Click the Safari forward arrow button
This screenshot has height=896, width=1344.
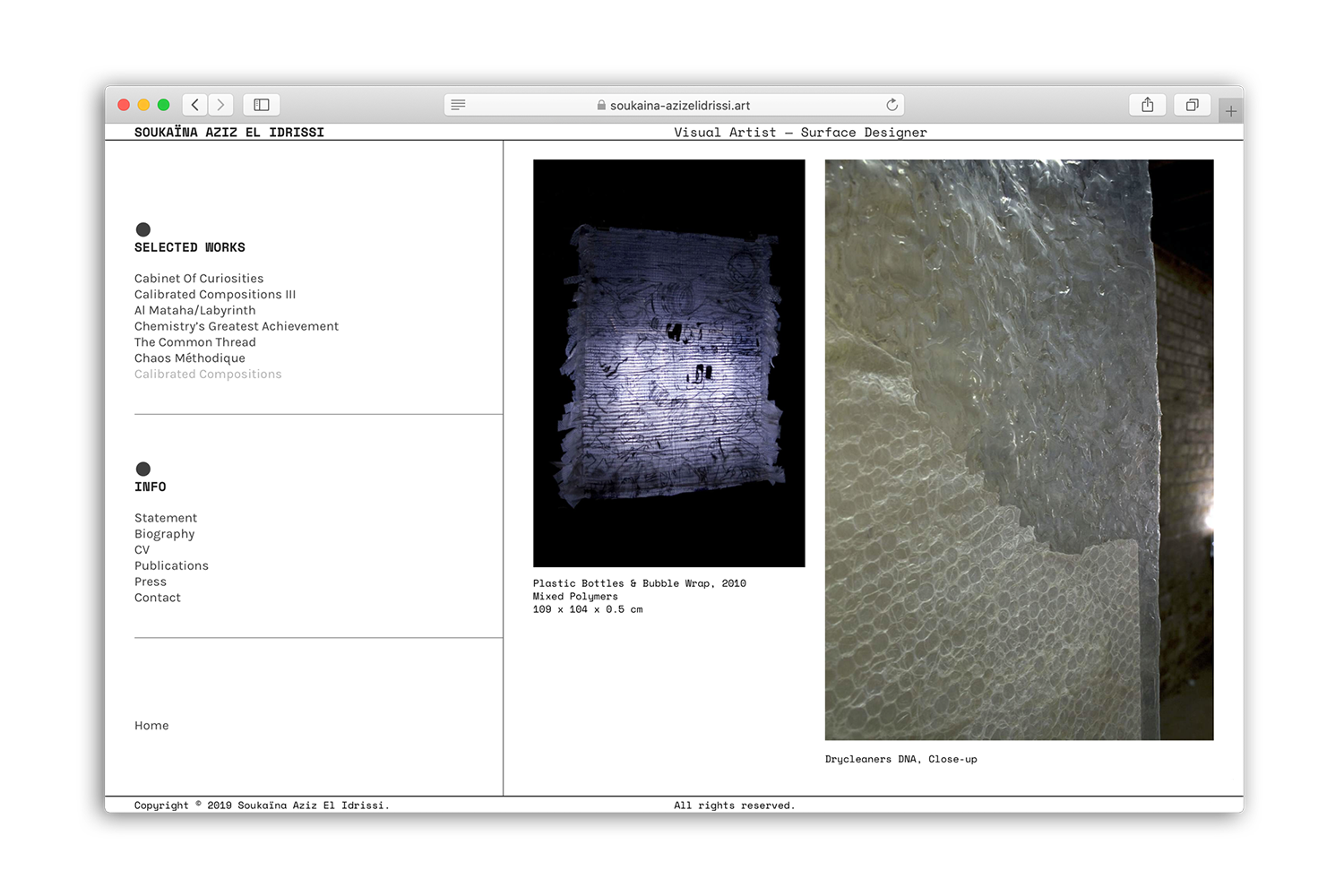(x=221, y=105)
